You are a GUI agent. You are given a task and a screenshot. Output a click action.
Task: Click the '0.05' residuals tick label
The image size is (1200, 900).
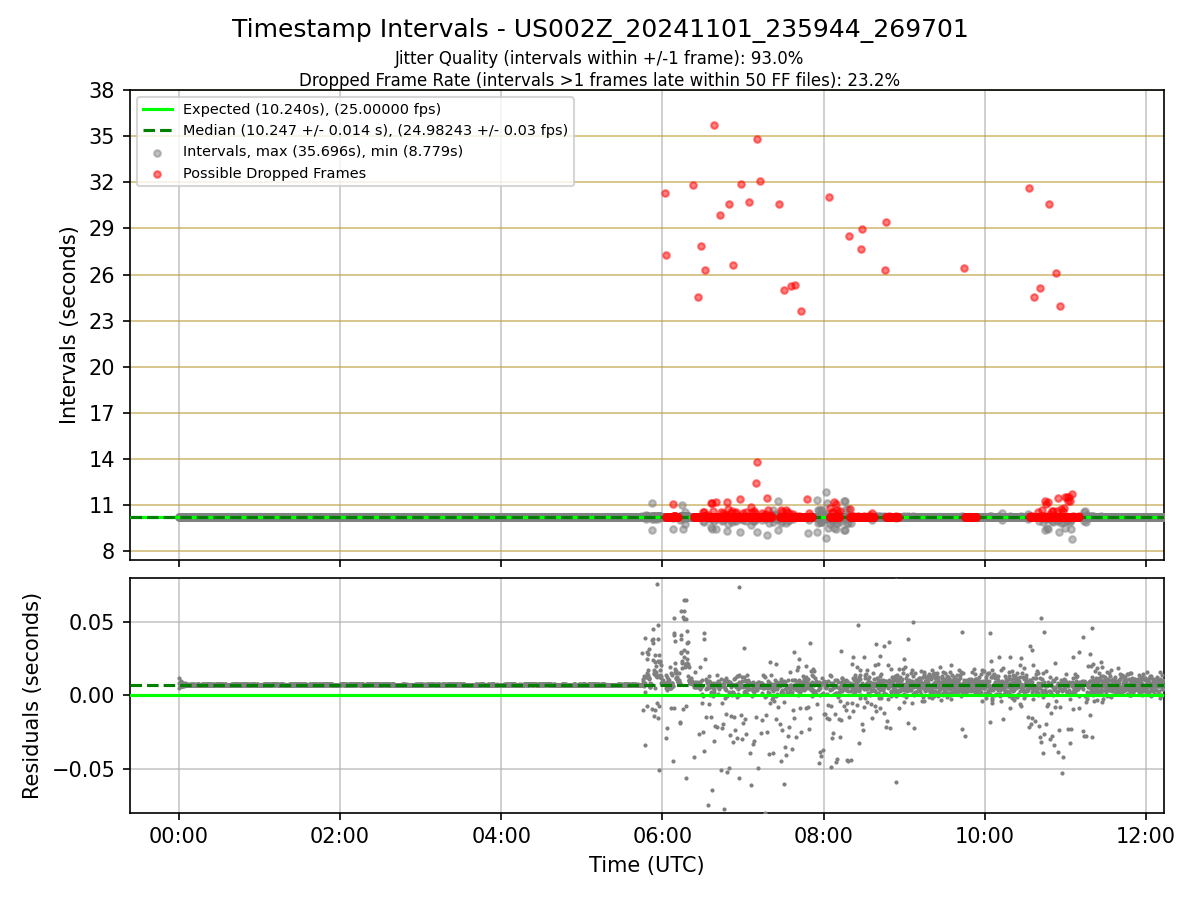(x=94, y=622)
